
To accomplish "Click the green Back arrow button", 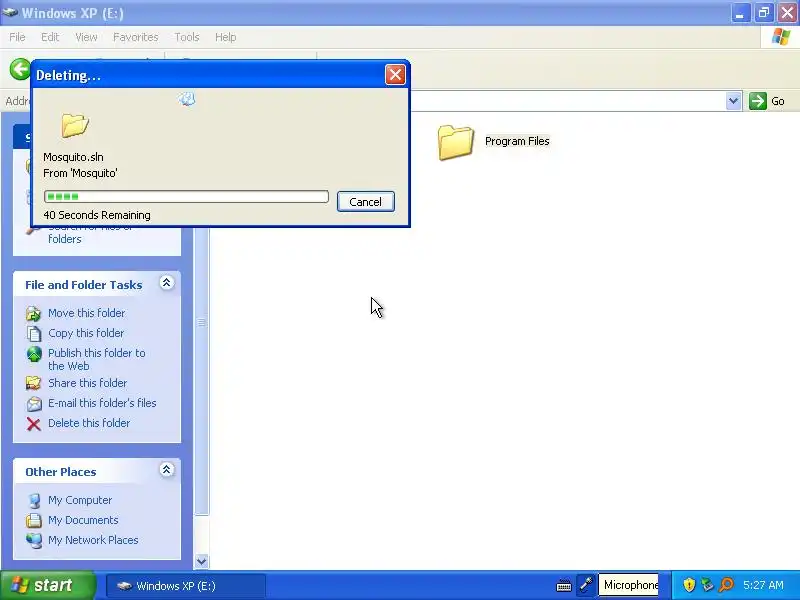I will click(20, 69).
